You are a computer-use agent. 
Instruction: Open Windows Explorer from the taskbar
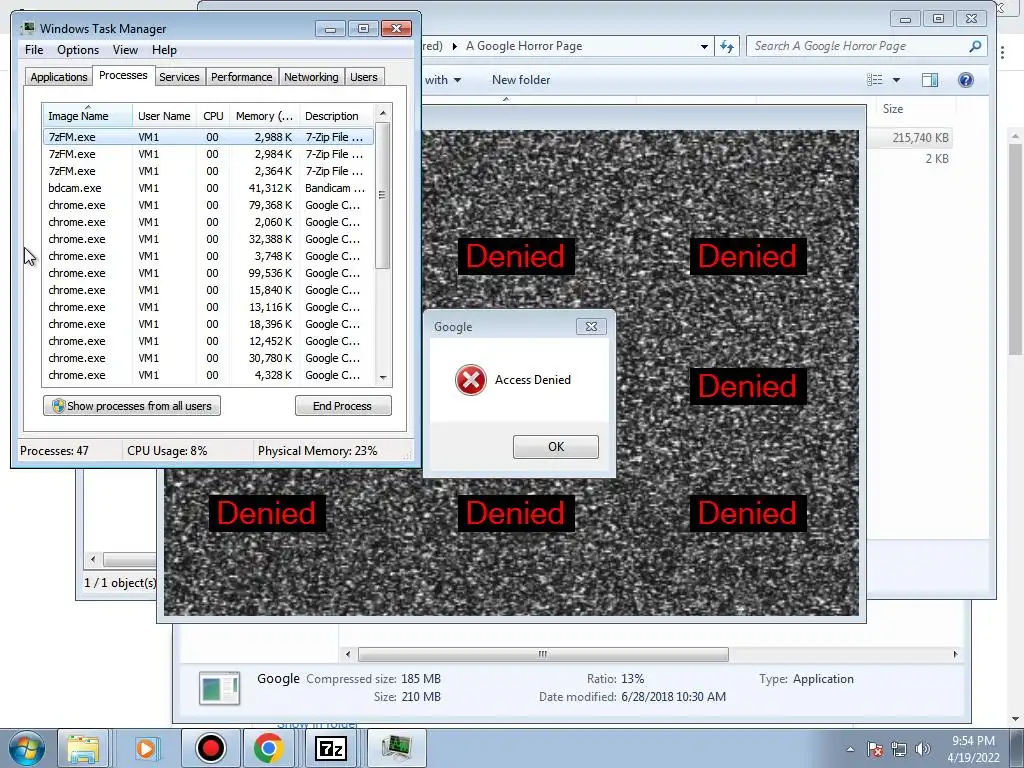[x=83, y=748]
